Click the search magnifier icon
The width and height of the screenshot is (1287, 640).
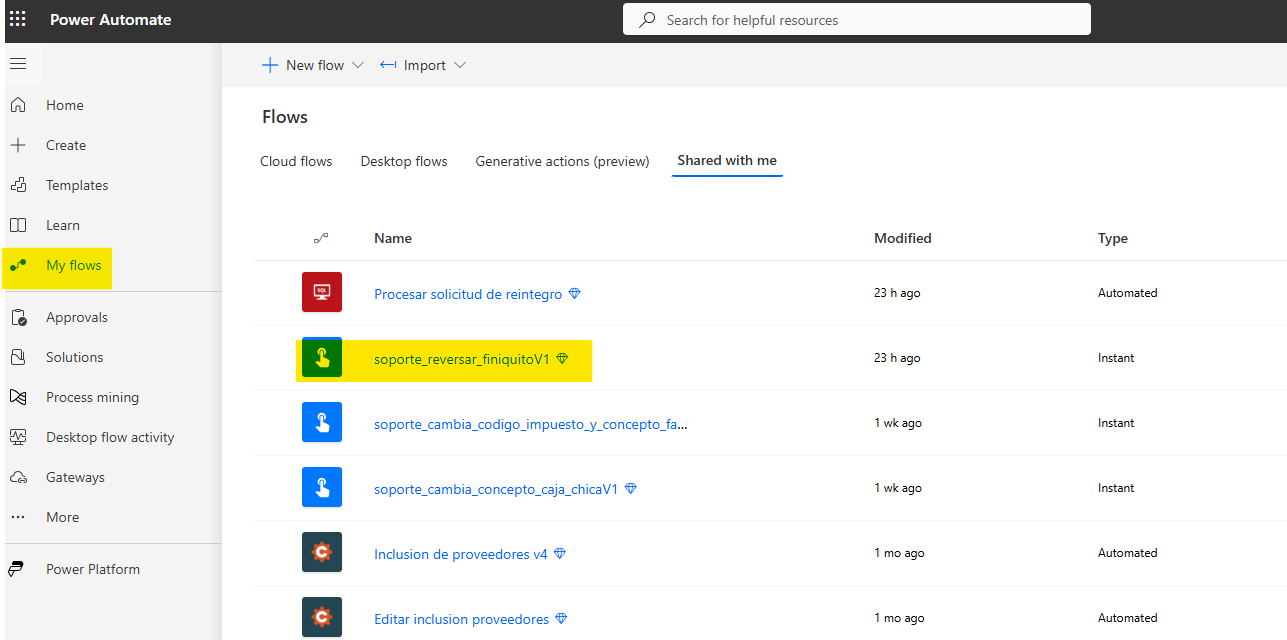click(647, 19)
